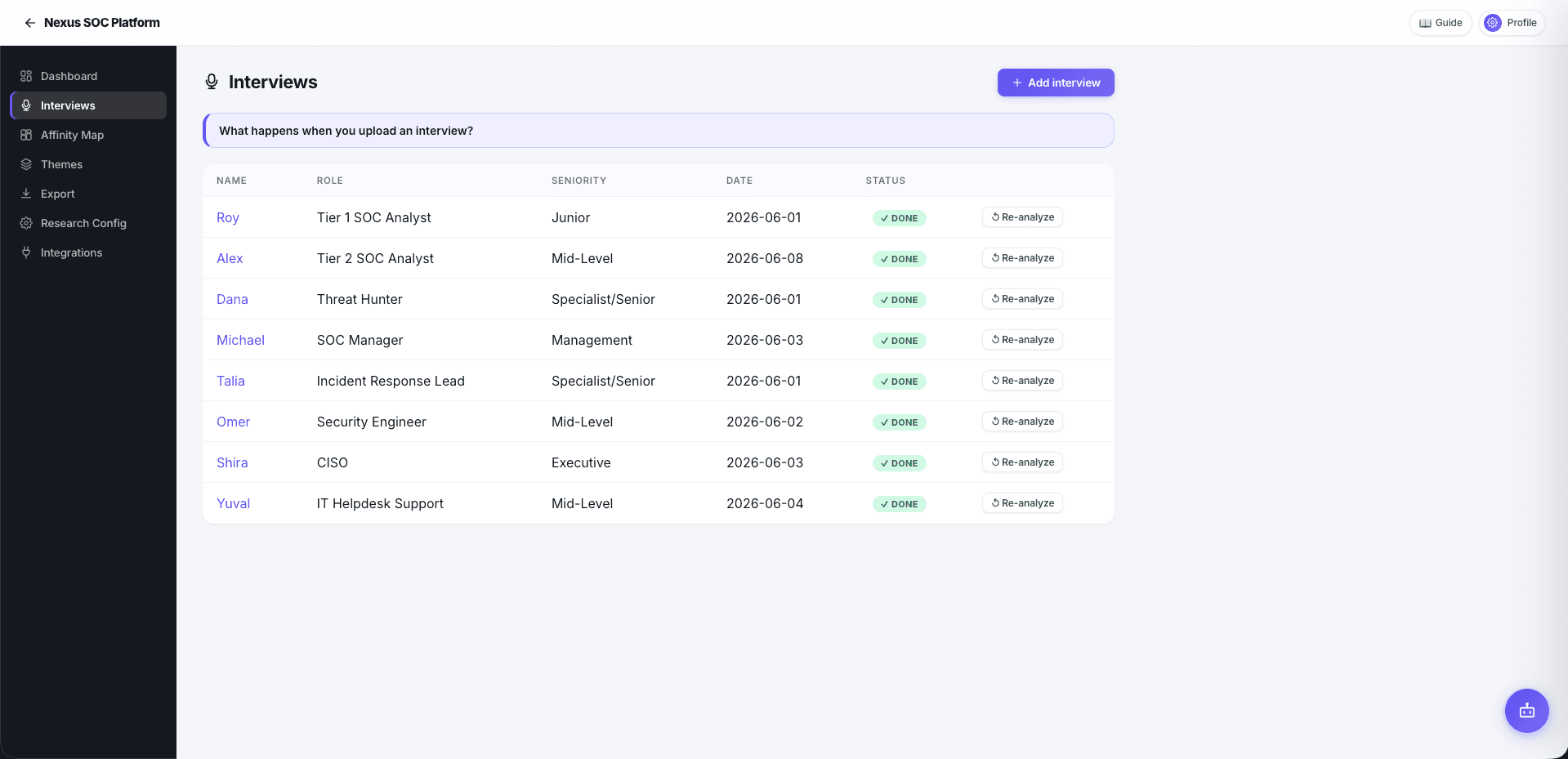Open Export page

(88, 194)
